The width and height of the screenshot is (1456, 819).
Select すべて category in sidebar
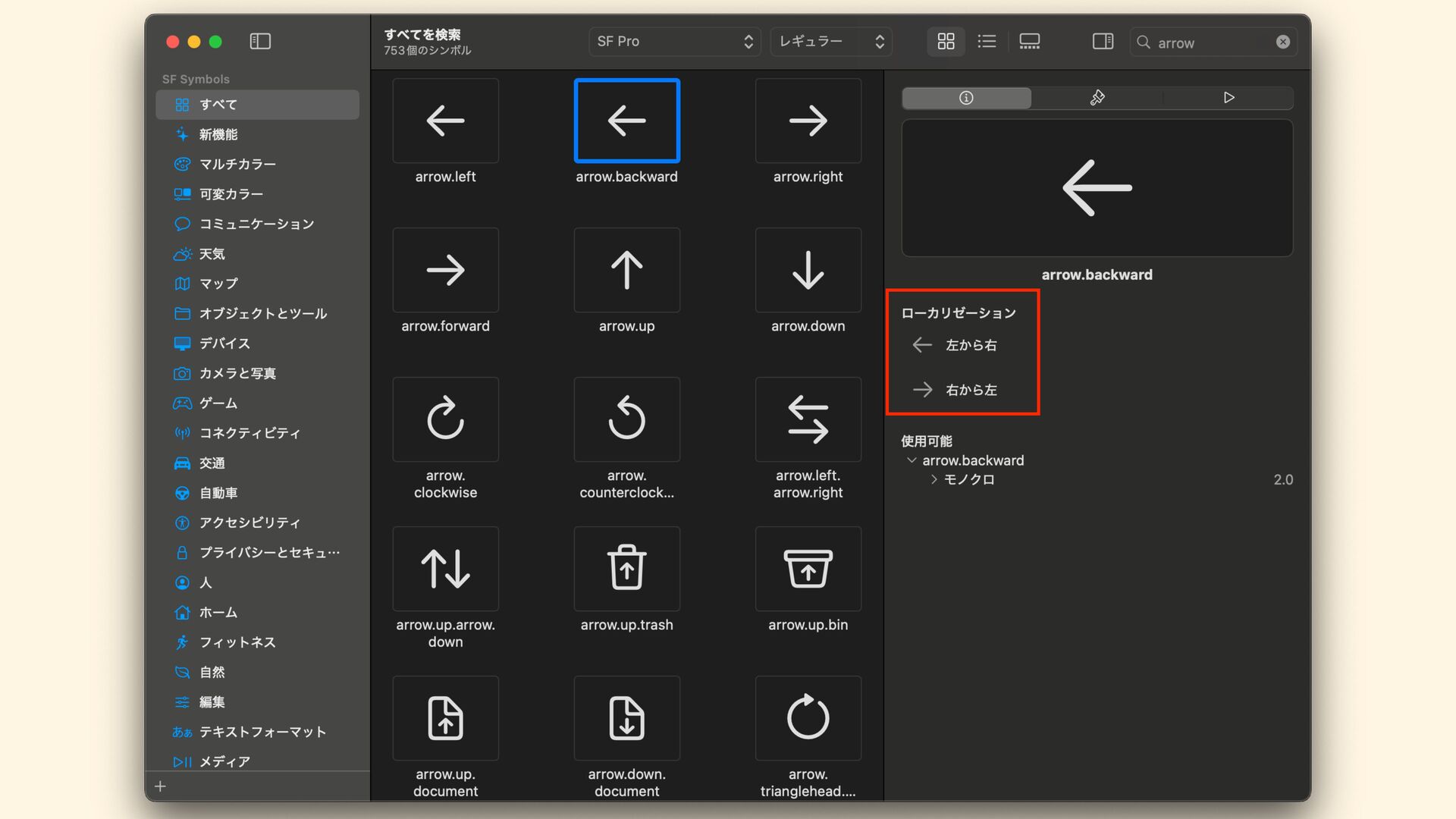pyautogui.click(x=257, y=105)
